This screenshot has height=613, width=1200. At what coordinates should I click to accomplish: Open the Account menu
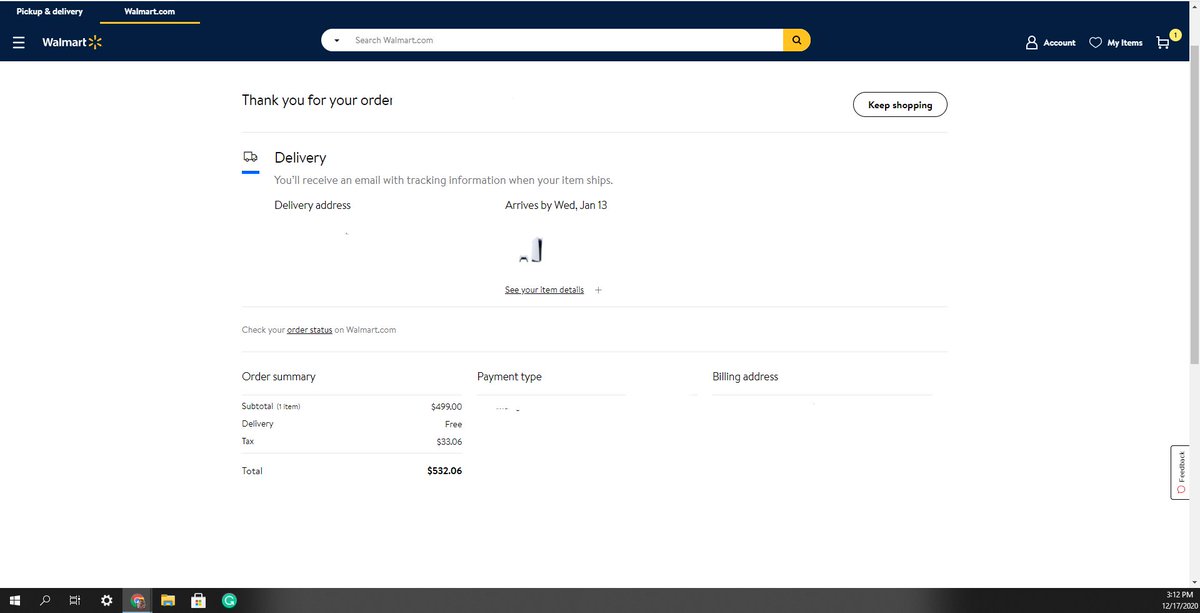pos(1051,43)
